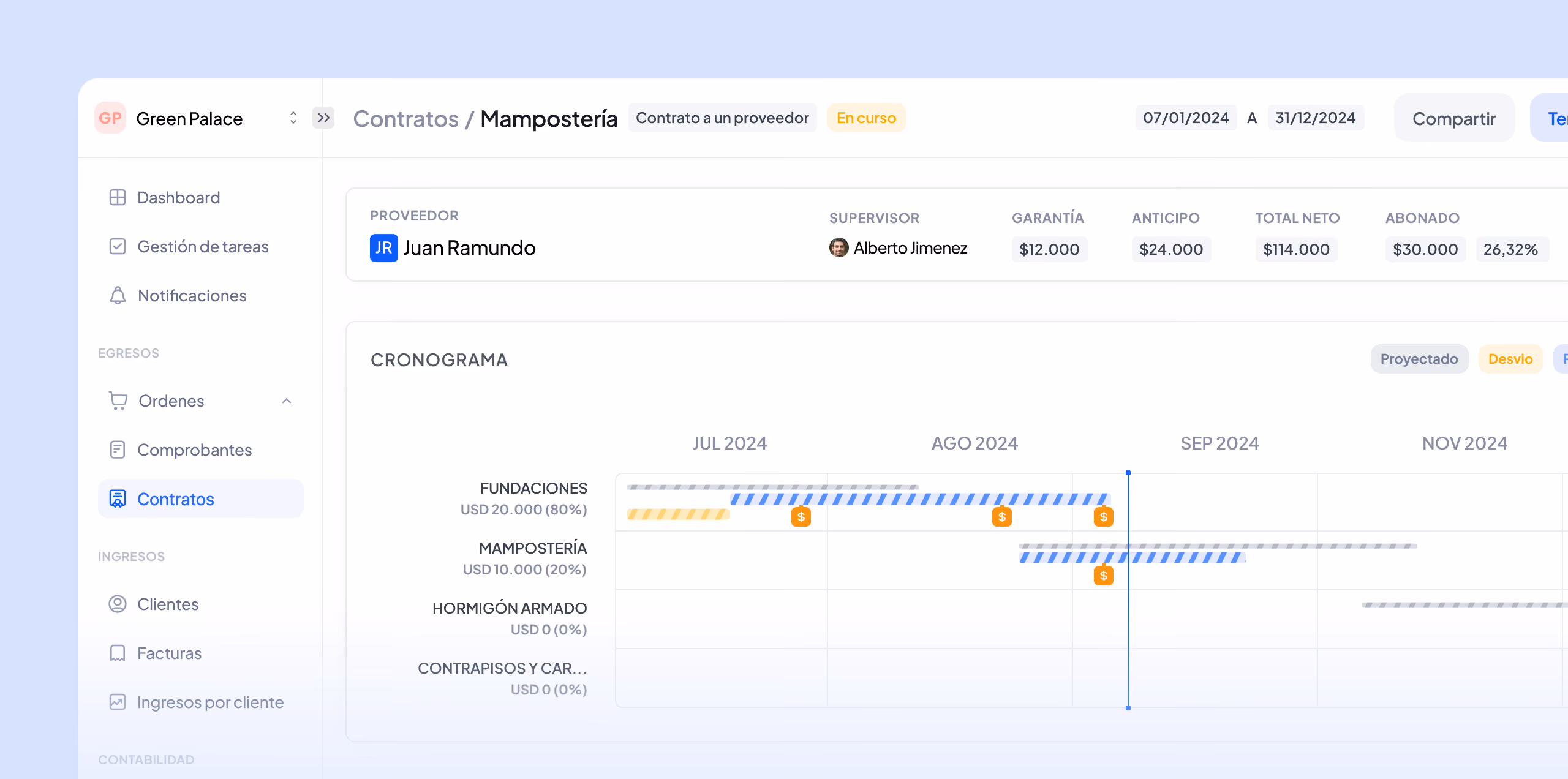Click the NOV 2024 month header

[x=1465, y=443]
